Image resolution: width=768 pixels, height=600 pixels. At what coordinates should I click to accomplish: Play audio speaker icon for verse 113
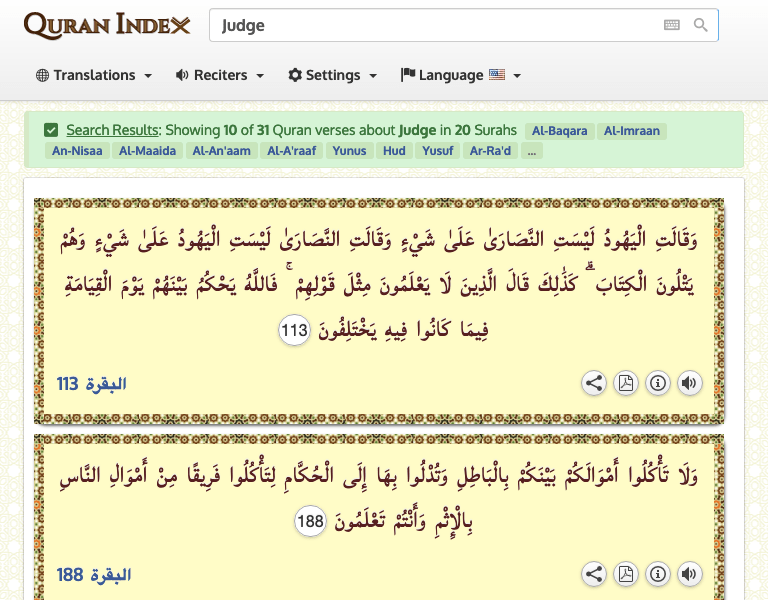[x=689, y=383]
